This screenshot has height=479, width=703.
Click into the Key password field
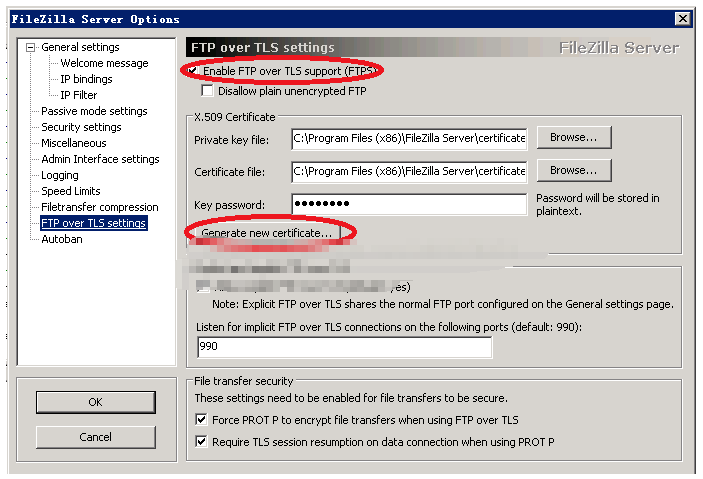point(408,205)
